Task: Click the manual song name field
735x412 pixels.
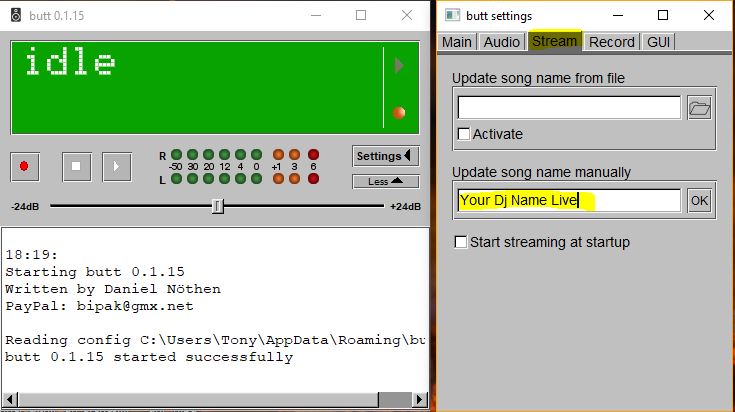Action: (x=569, y=201)
